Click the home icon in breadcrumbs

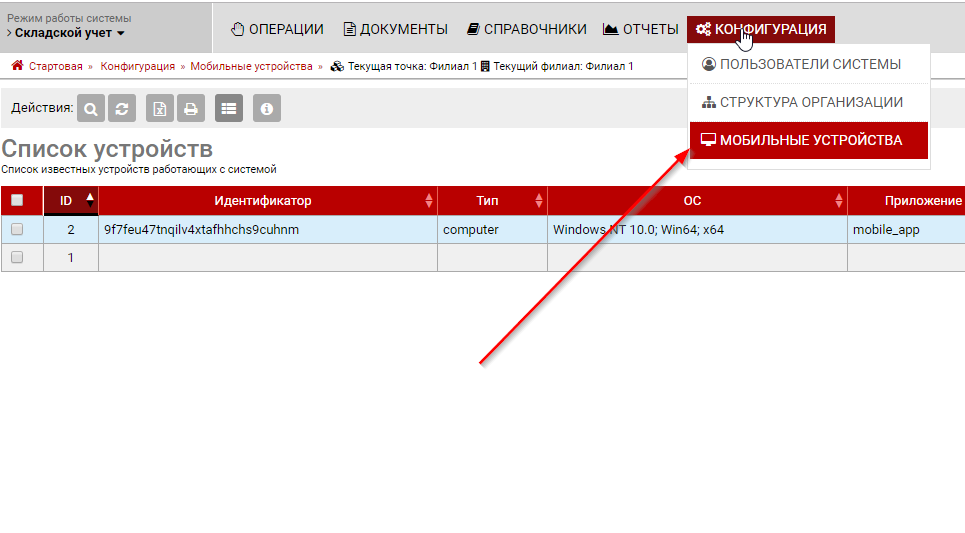(17, 66)
